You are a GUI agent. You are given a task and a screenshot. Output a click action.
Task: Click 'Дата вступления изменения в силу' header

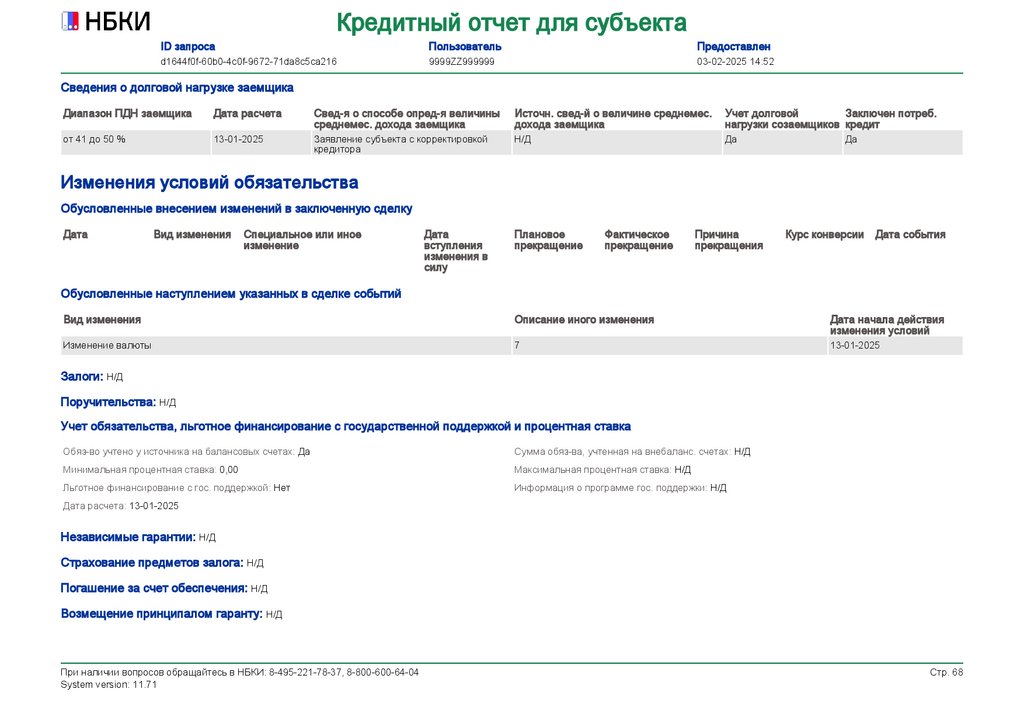456,251
